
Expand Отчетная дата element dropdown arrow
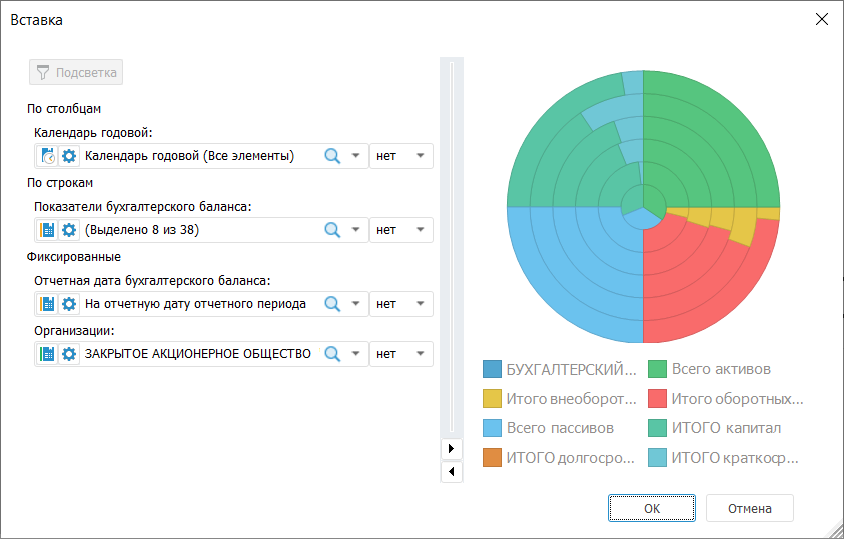coord(355,304)
